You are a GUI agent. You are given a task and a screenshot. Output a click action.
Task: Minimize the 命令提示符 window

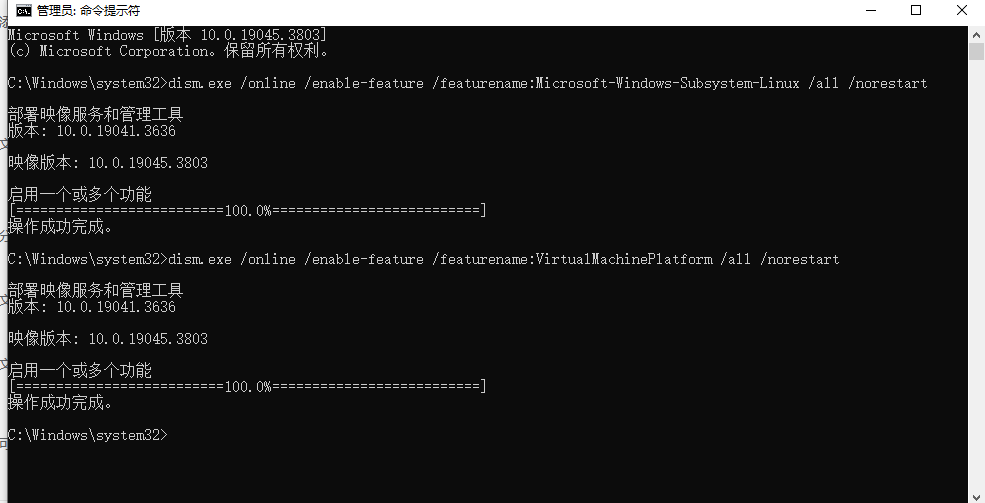coord(871,11)
